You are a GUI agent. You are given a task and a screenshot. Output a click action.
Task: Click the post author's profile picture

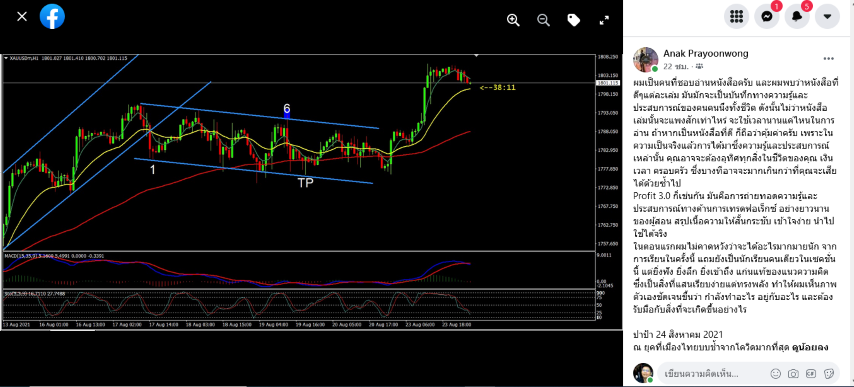tap(645, 59)
